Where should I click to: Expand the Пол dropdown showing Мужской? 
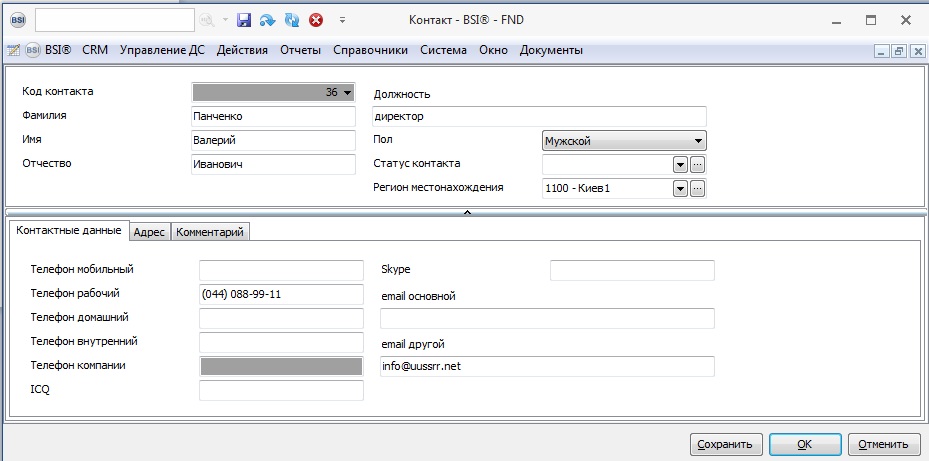pyautogui.click(x=698, y=141)
